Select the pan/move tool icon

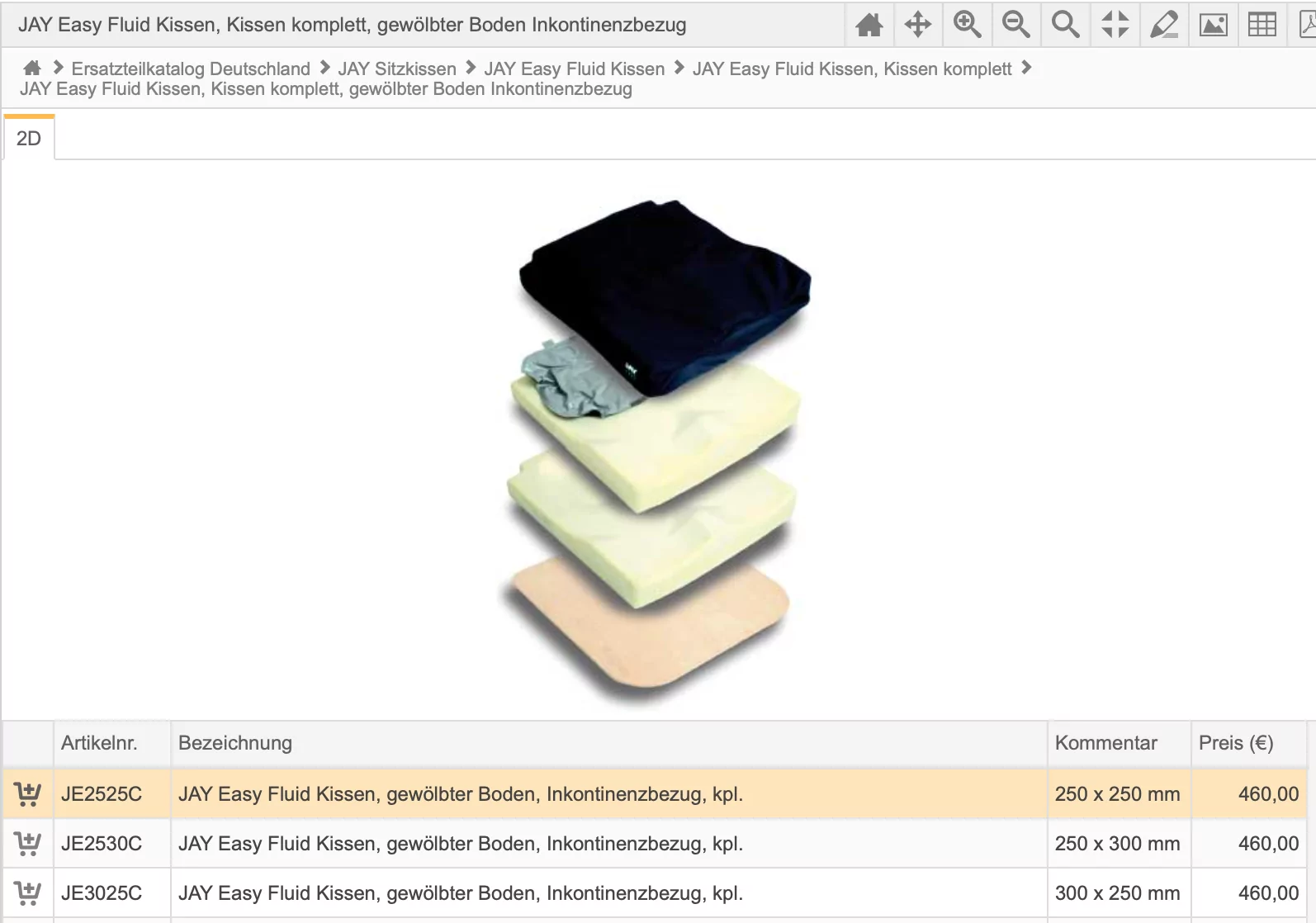(917, 25)
